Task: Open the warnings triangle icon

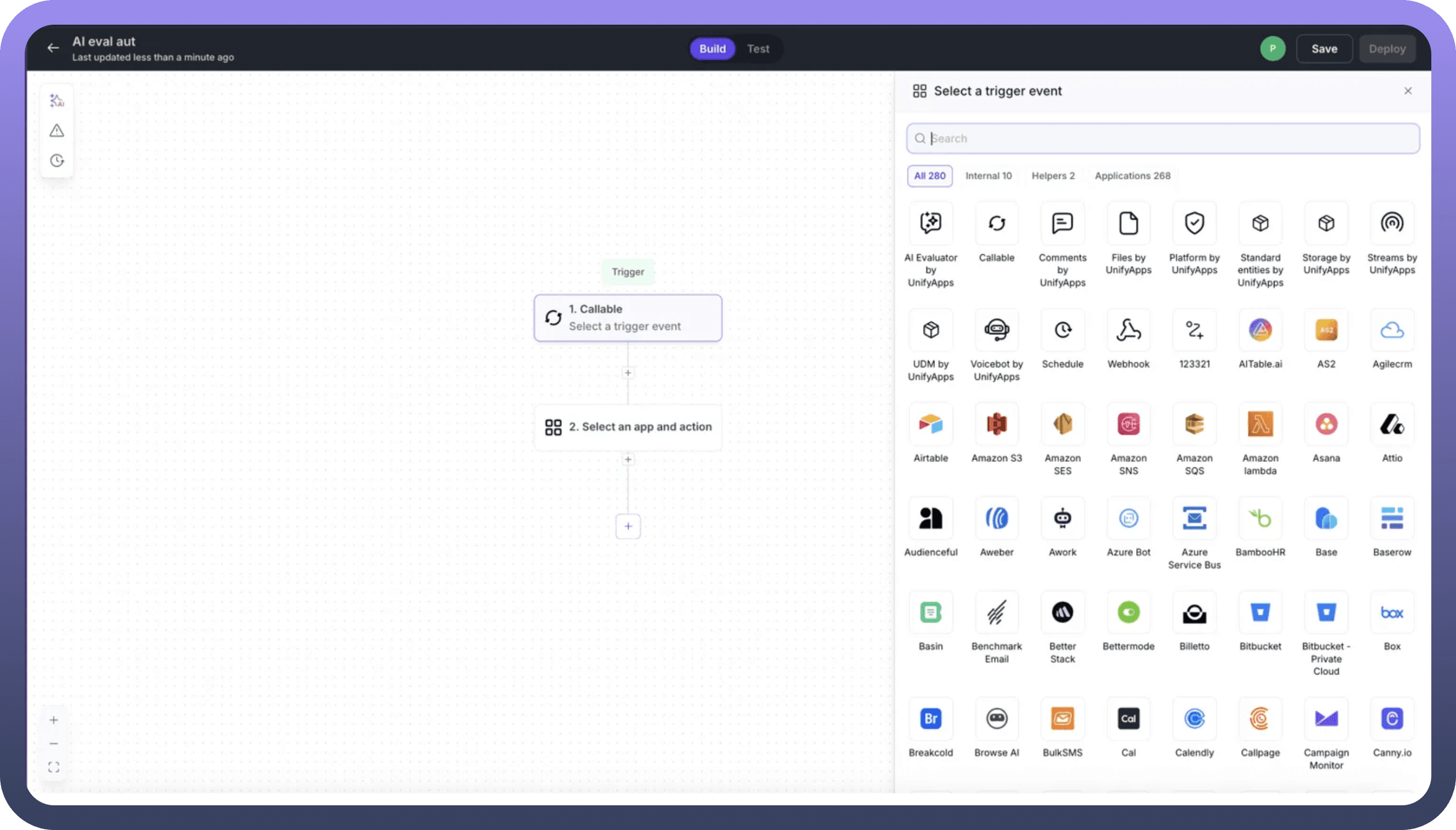Action: point(57,130)
